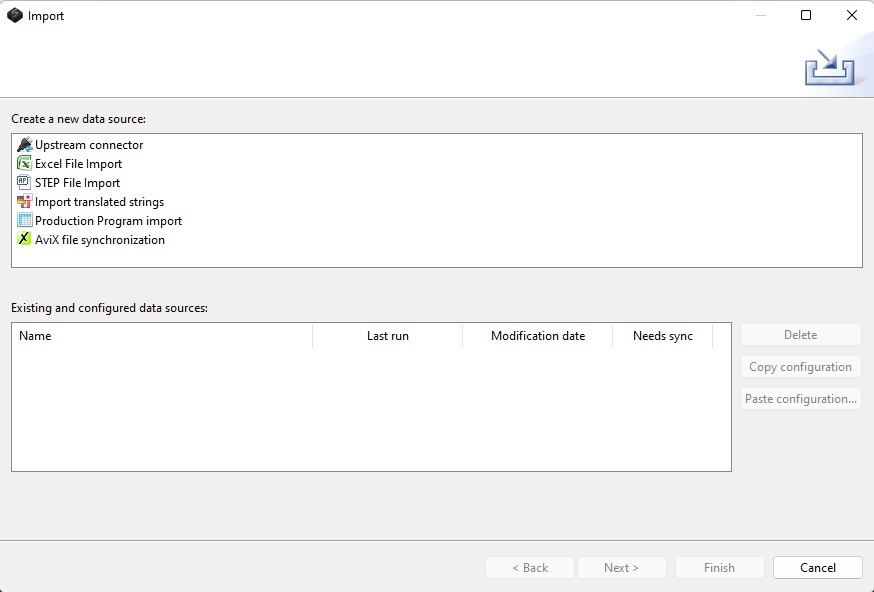Click the Upstream connector plug icon

coord(25,145)
